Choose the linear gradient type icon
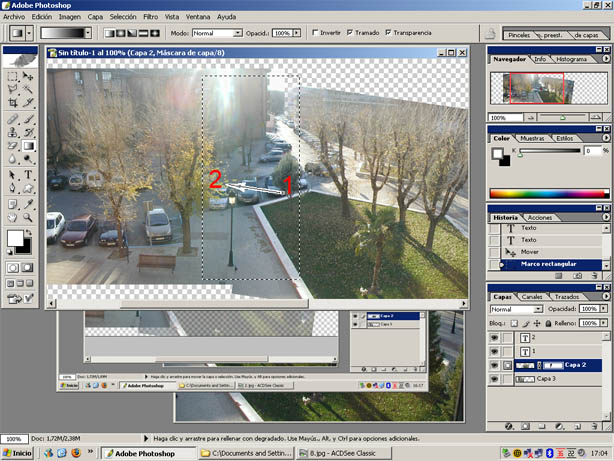Screen dimensions: 614x461 point(110,33)
